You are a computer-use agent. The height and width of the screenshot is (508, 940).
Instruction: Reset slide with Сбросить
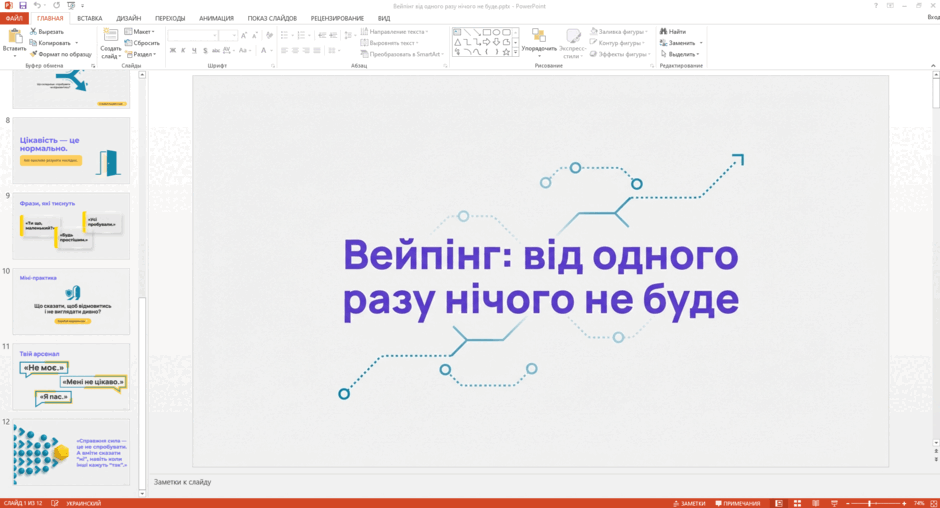coord(142,43)
